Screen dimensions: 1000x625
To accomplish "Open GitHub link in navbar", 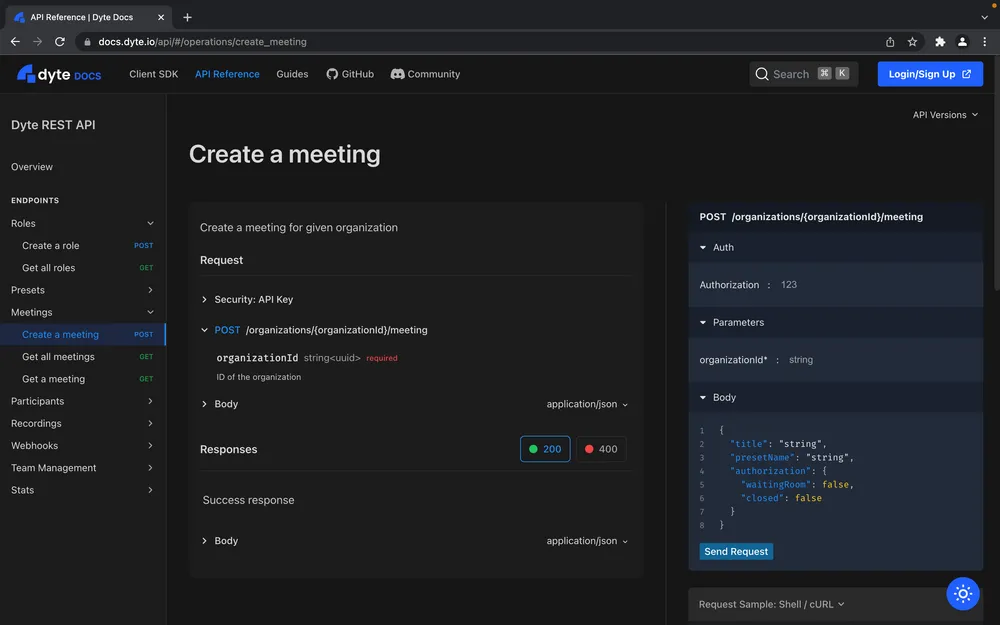I will (x=350, y=74).
